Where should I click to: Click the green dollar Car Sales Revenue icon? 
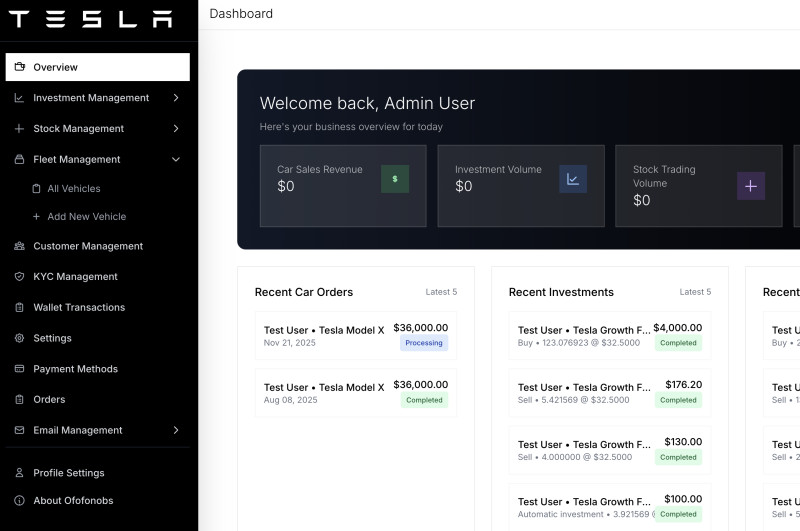(x=395, y=179)
